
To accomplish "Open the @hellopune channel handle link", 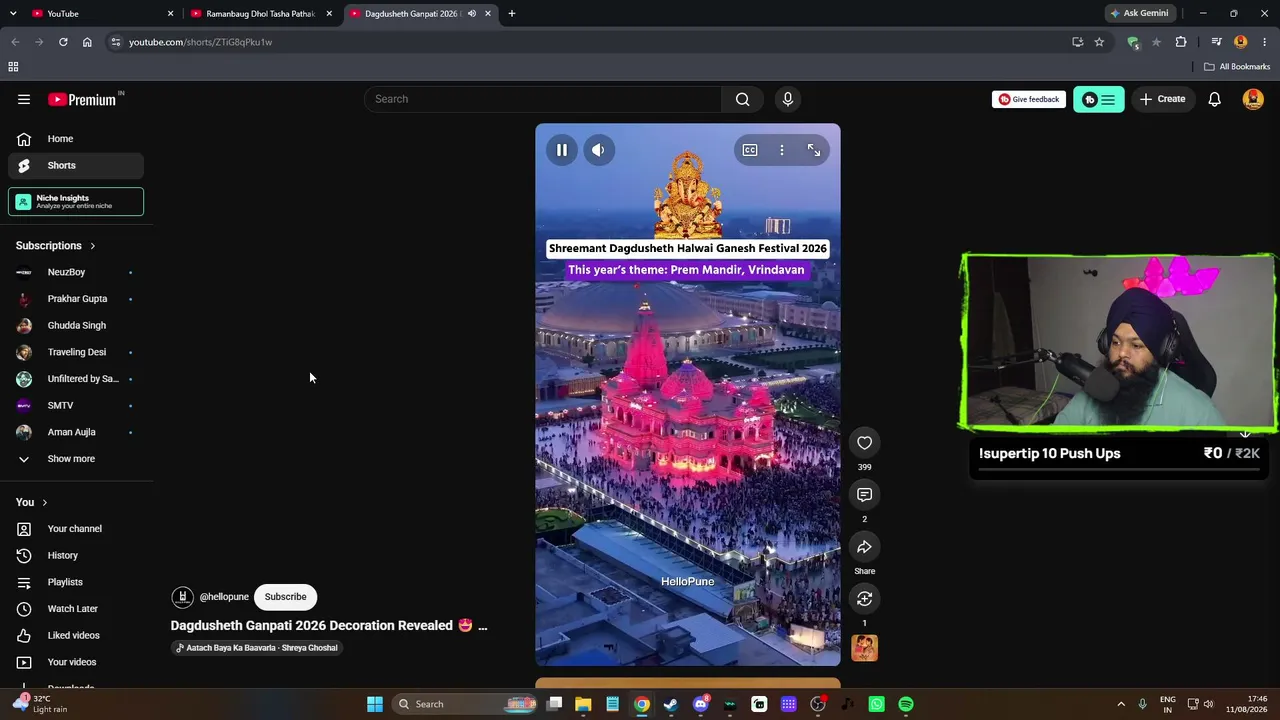I will [x=224, y=597].
